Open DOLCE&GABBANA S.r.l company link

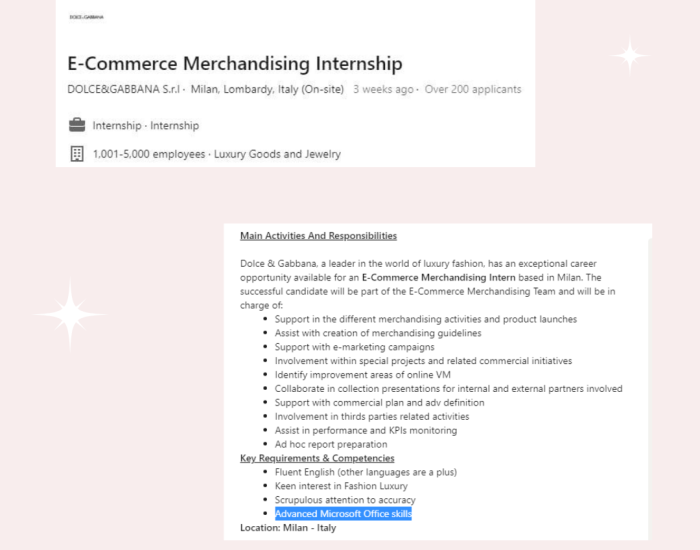(124, 89)
